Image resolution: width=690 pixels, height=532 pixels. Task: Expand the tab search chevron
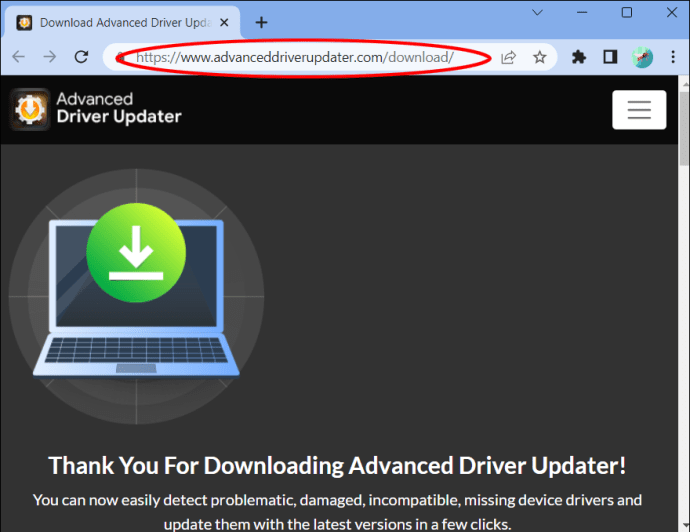click(x=537, y=12)
